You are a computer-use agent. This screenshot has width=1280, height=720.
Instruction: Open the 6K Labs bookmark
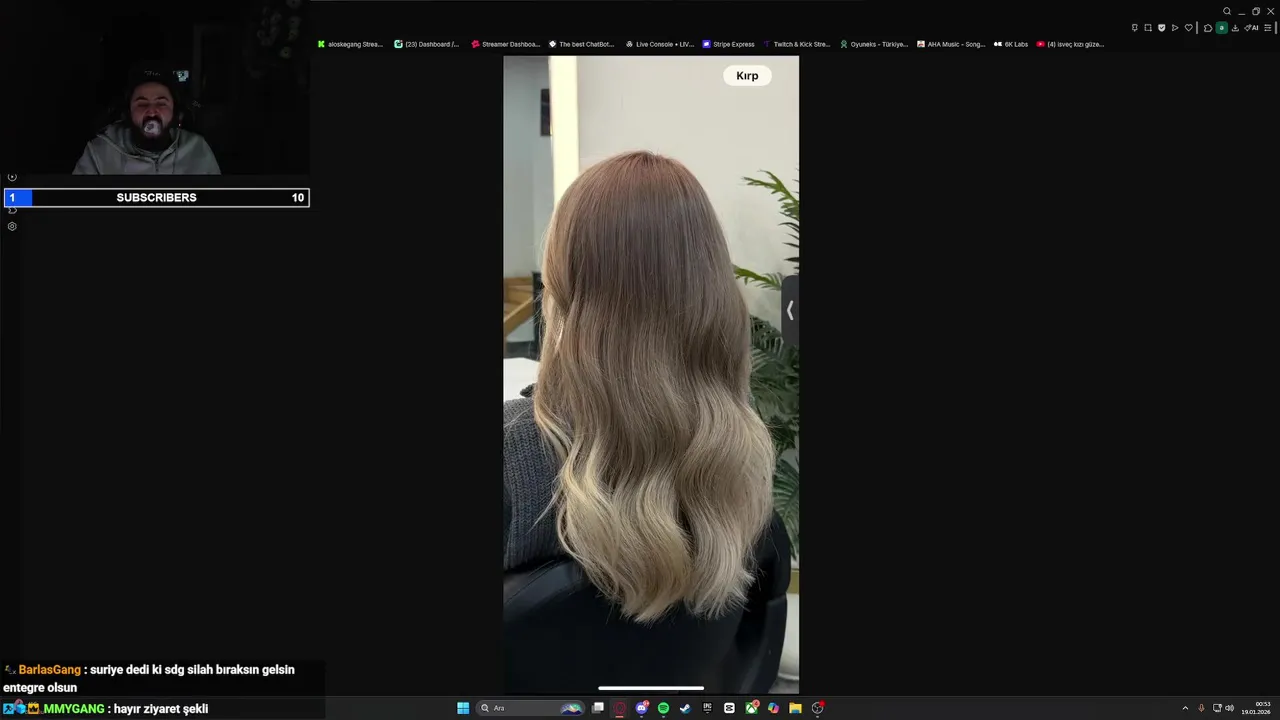pyautogui.click(x=1011, y=44)
